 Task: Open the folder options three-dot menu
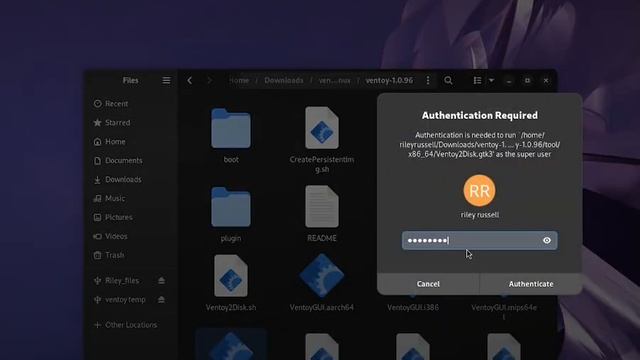[x=428, y=80]
